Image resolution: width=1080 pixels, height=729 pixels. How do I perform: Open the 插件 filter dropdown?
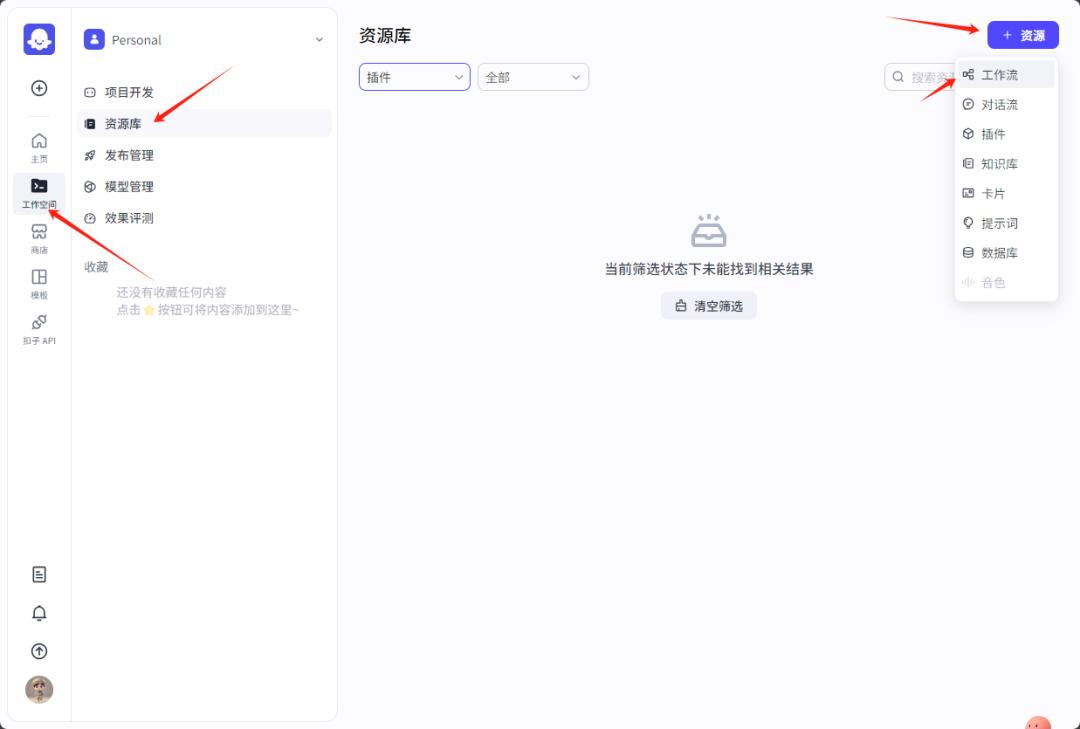coord(414,76)
